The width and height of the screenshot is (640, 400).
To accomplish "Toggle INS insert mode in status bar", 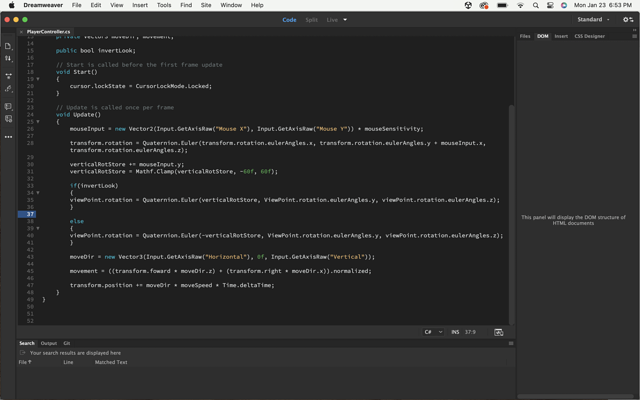I will click(x=455, y=332).
